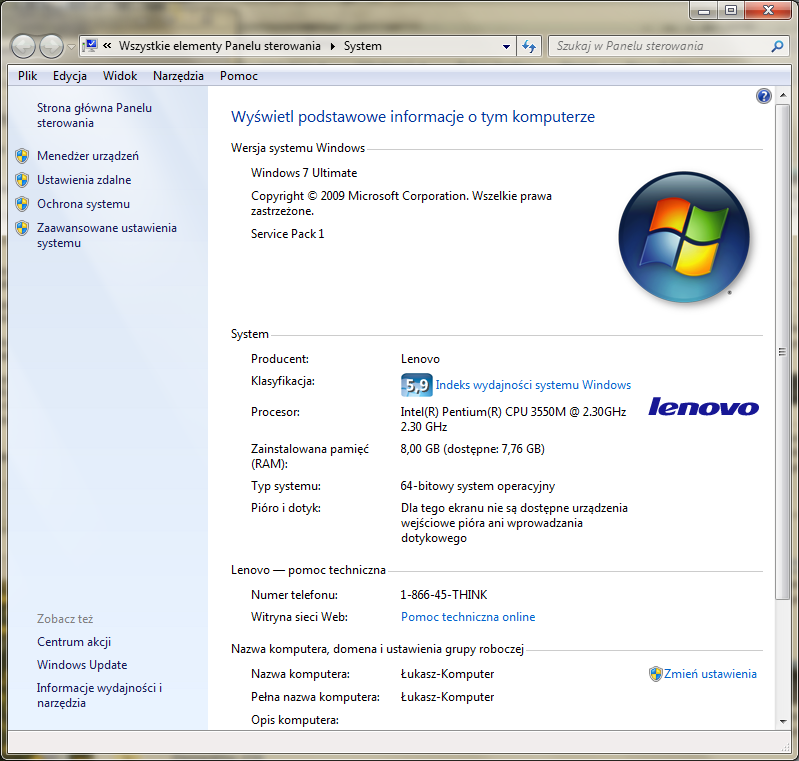
Task: Click the refresh button next to address bar
Action: pyautogui.click(x=529, y=46)
